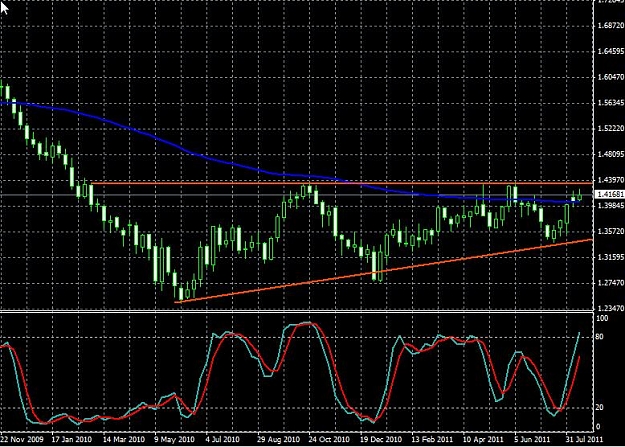Click the 22 Nov 2009 date label
This screenshot has height=447, width=625.
coord(22,439)
